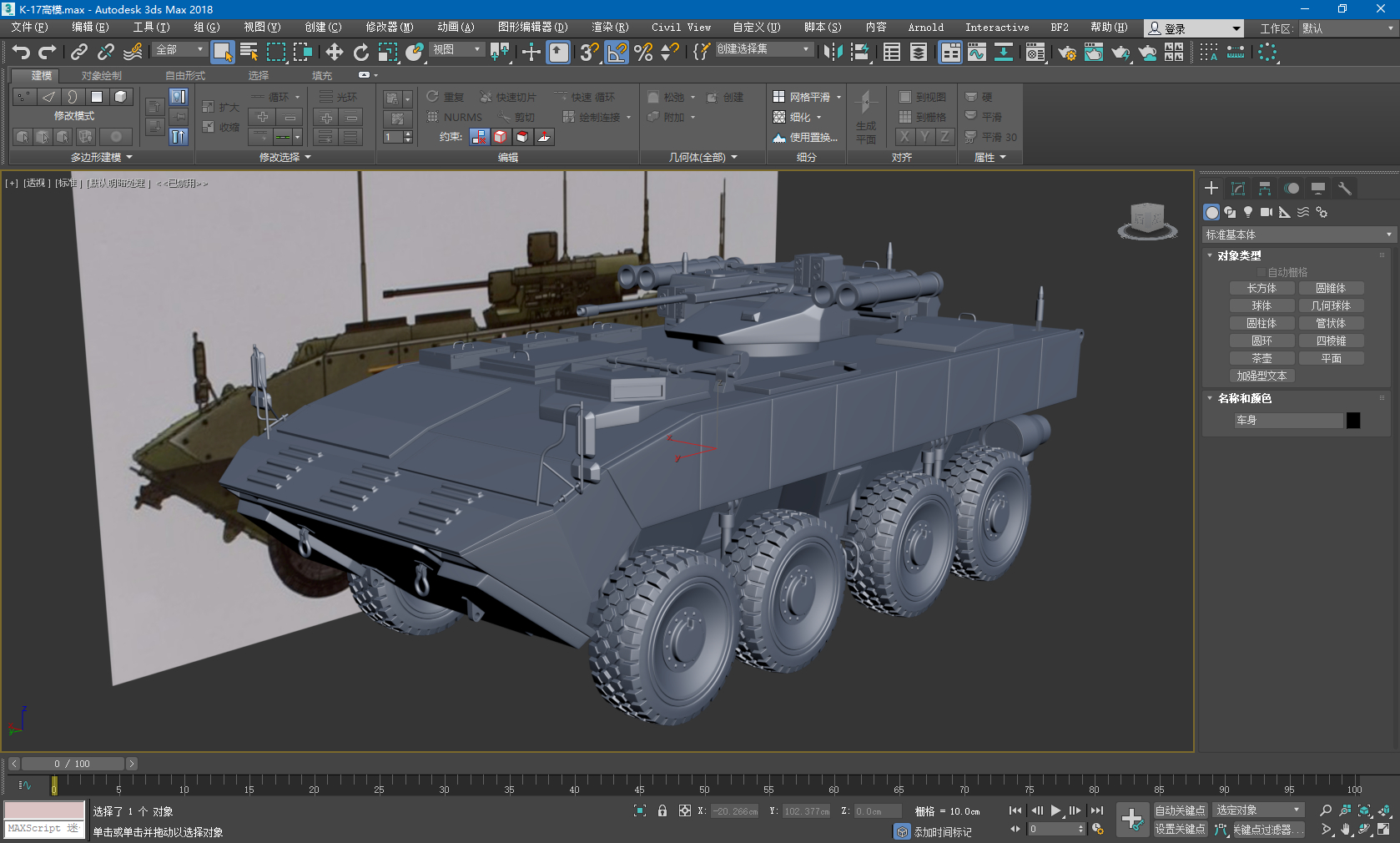Open the Utilities wrench panel
The height and width of the screenshot is (843, 1400).
(x=1344, y=188)
